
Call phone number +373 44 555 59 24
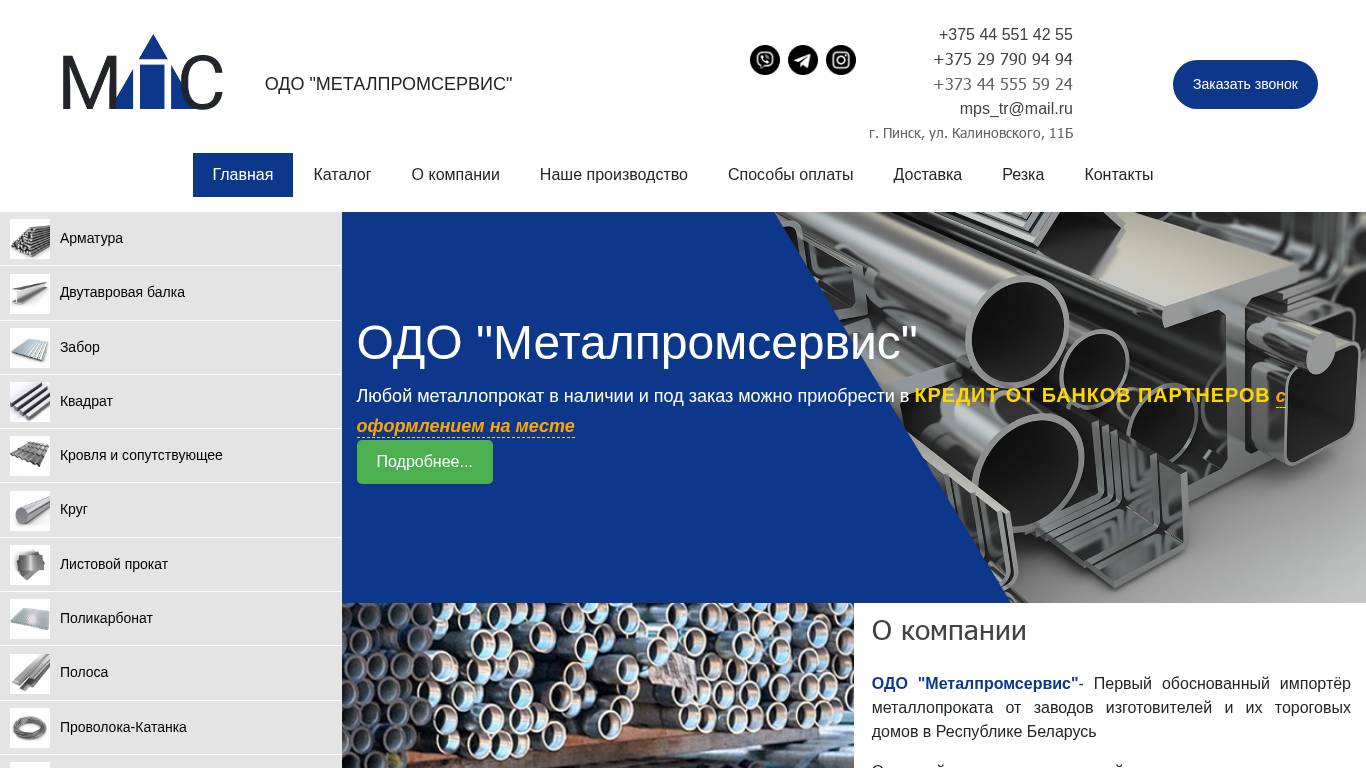1003,85
